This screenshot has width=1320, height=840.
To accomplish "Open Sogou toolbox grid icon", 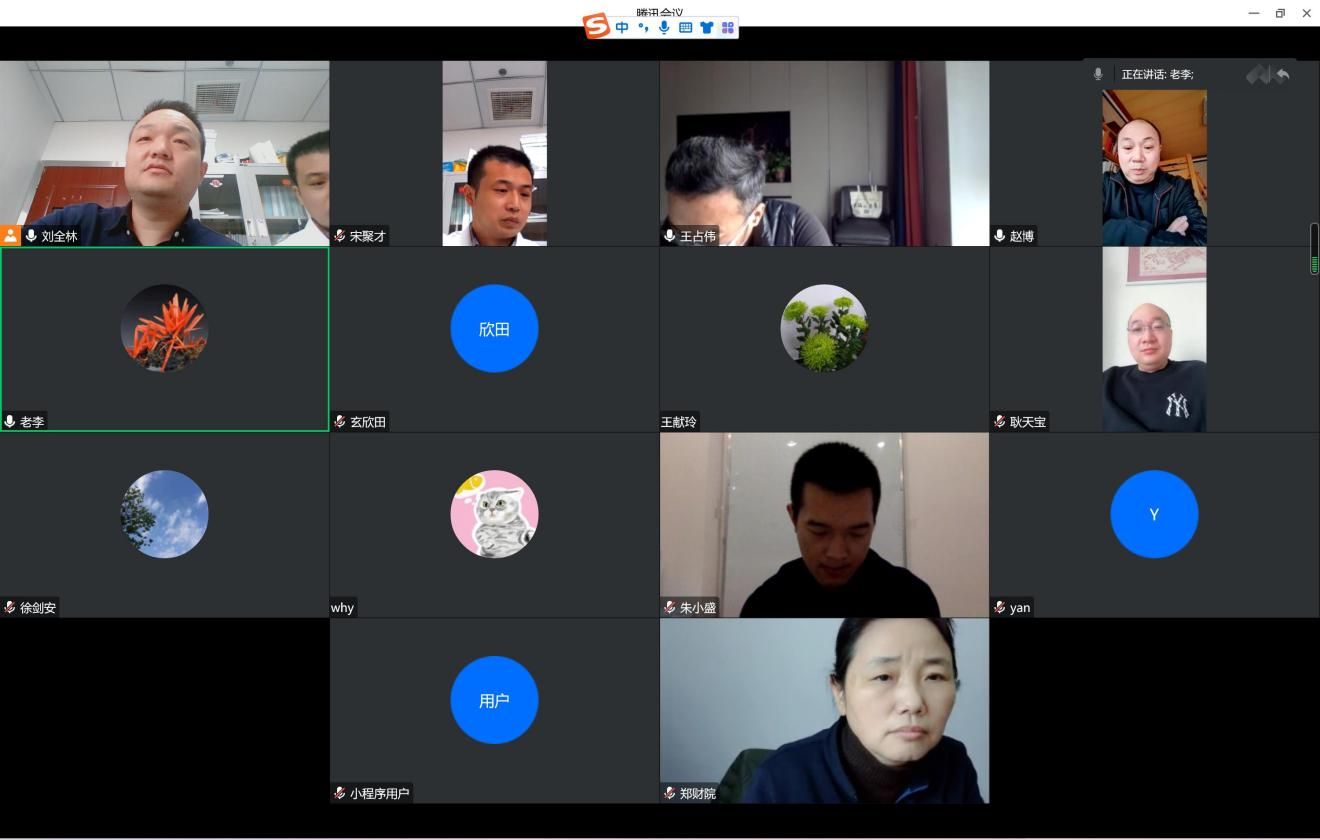I will pos(727,28).
